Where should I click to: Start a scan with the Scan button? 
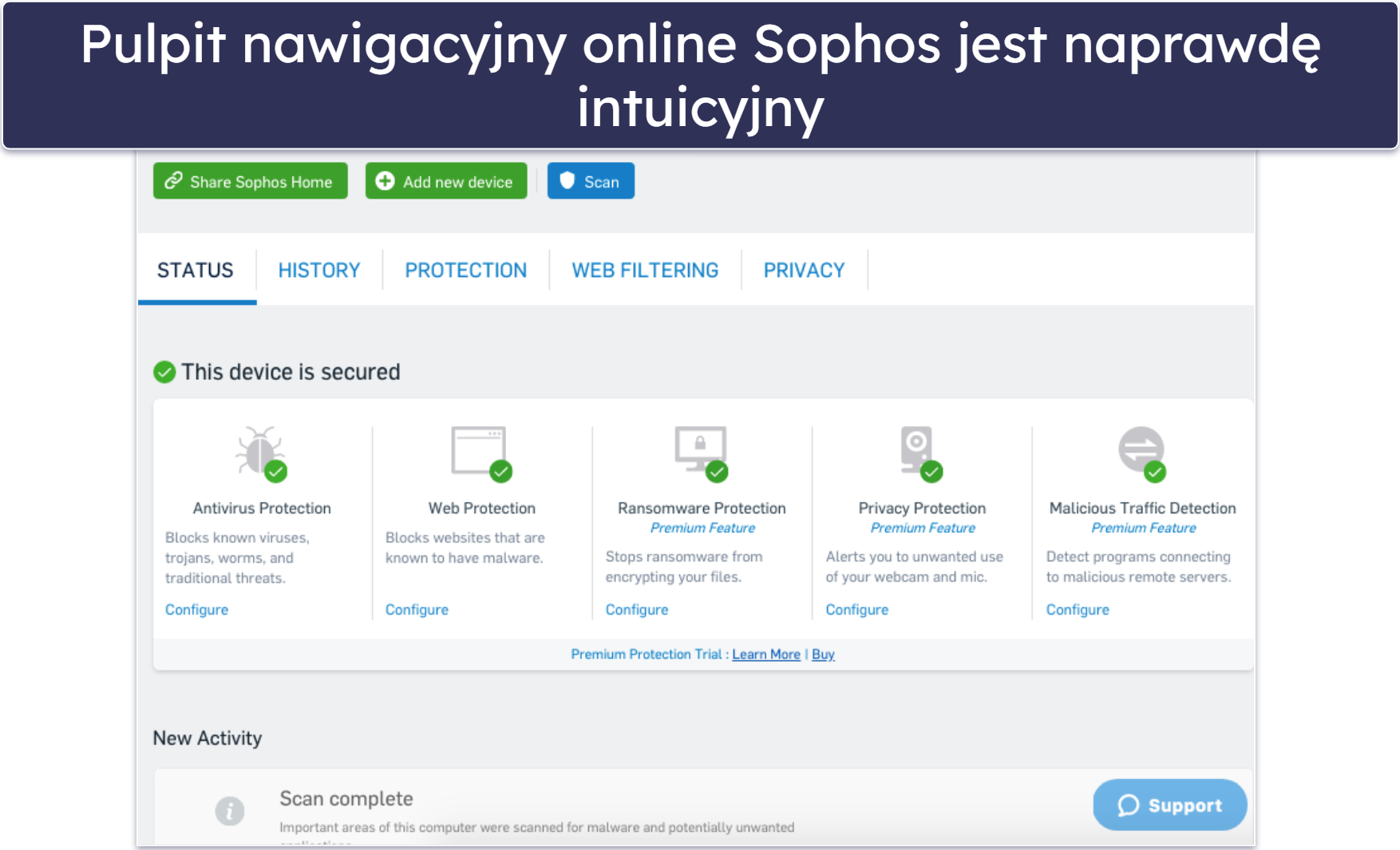591,181
